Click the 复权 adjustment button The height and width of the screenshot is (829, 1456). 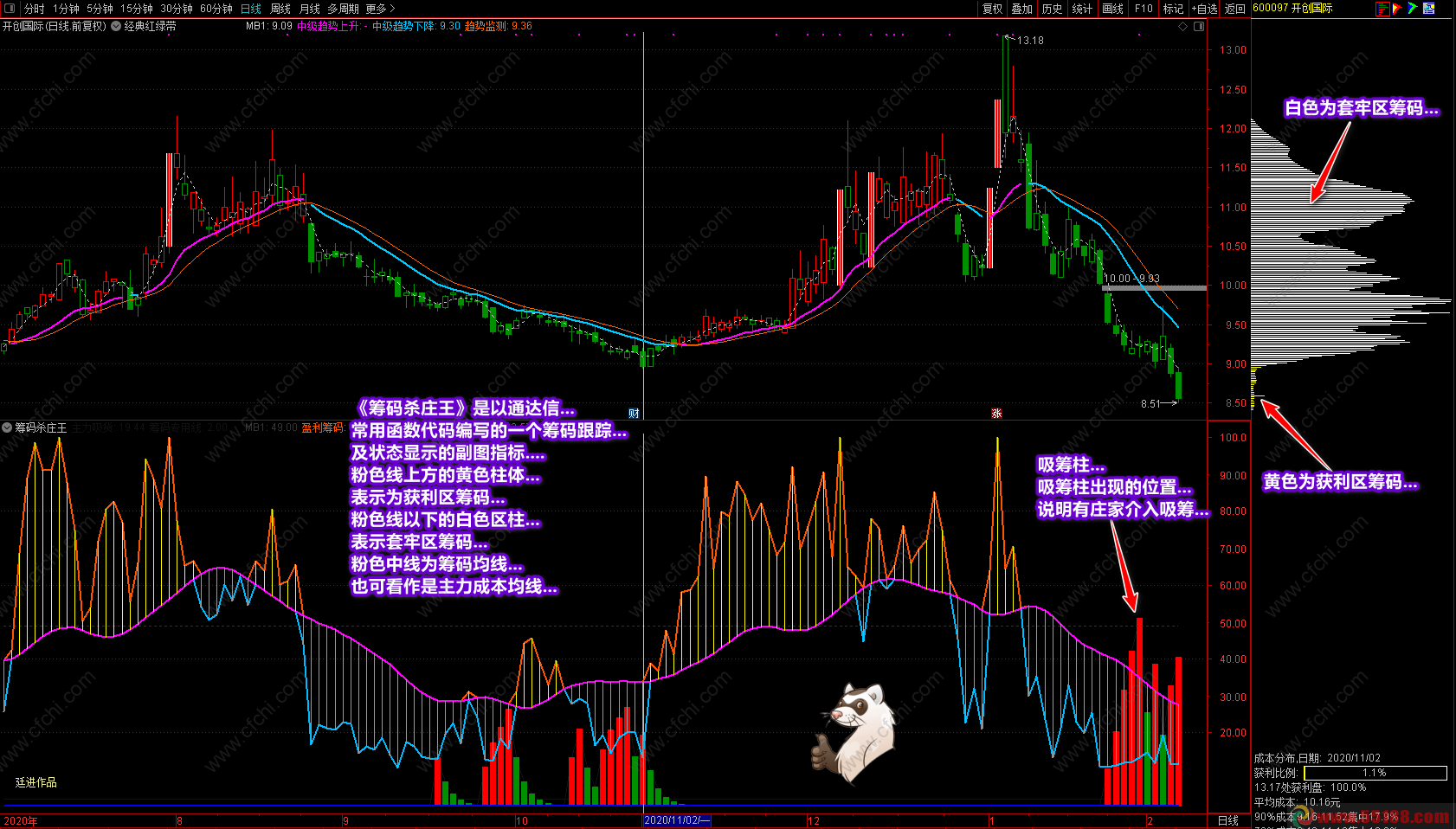pos(992,9)
